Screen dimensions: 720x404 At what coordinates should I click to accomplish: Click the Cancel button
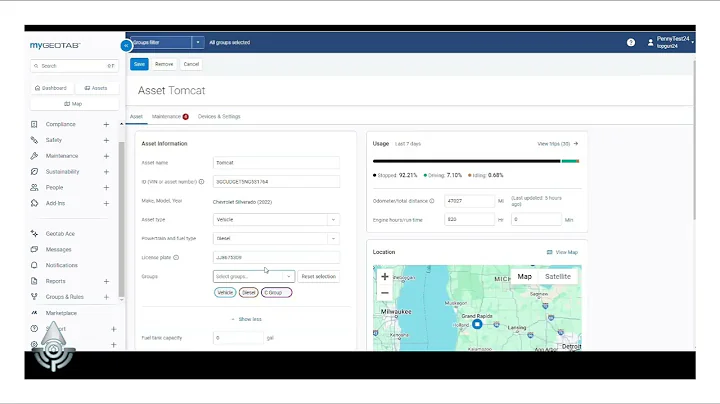[x=191, y=64]
